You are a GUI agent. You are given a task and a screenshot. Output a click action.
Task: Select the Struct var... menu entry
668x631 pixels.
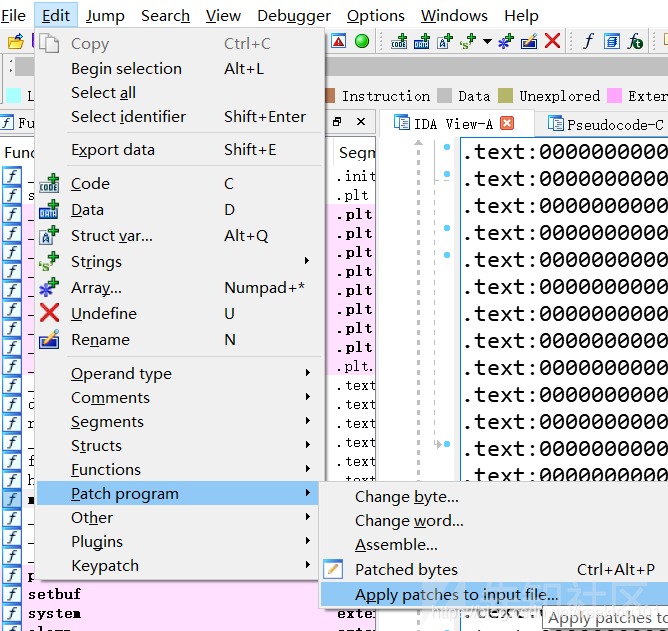click(x=179, y=236)
